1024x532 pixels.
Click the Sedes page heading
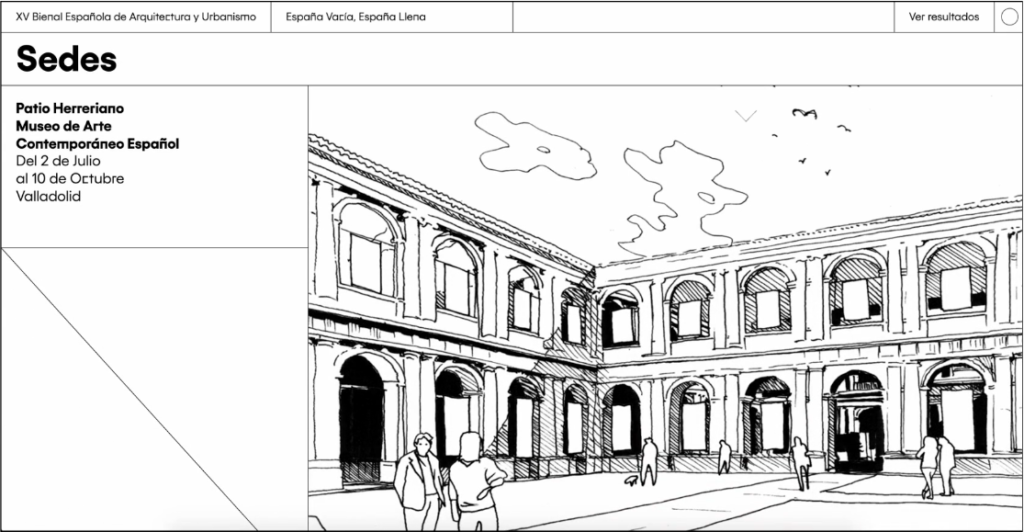point(66,59)
